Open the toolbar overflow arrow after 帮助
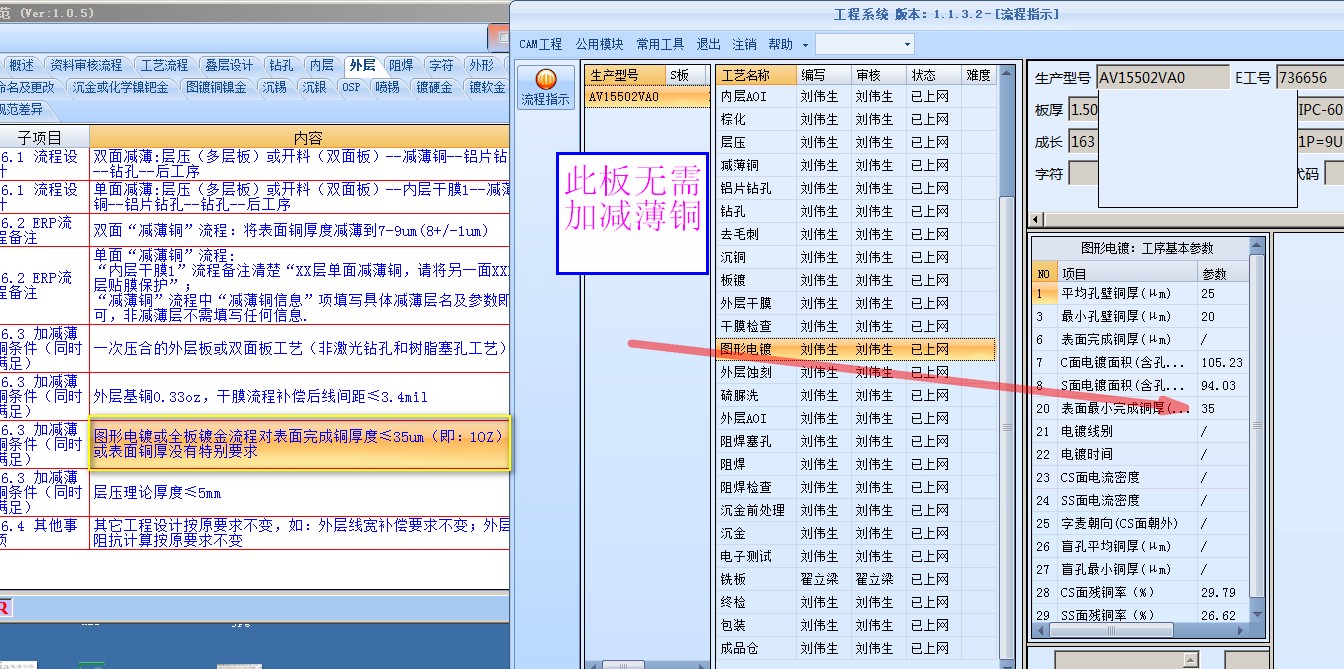Screen dimensions: 1344x669 tap(805, 45)
